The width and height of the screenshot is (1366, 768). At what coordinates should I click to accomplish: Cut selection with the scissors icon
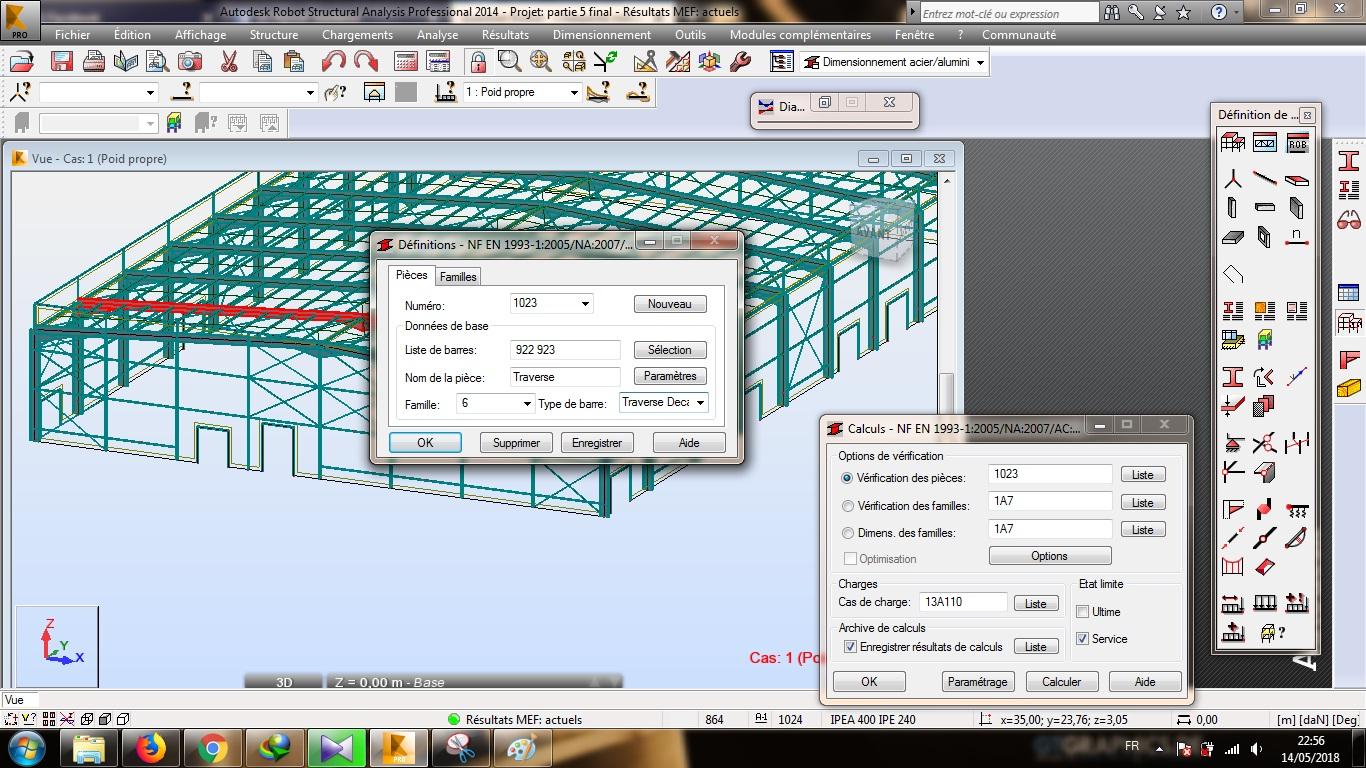point(229,62)
